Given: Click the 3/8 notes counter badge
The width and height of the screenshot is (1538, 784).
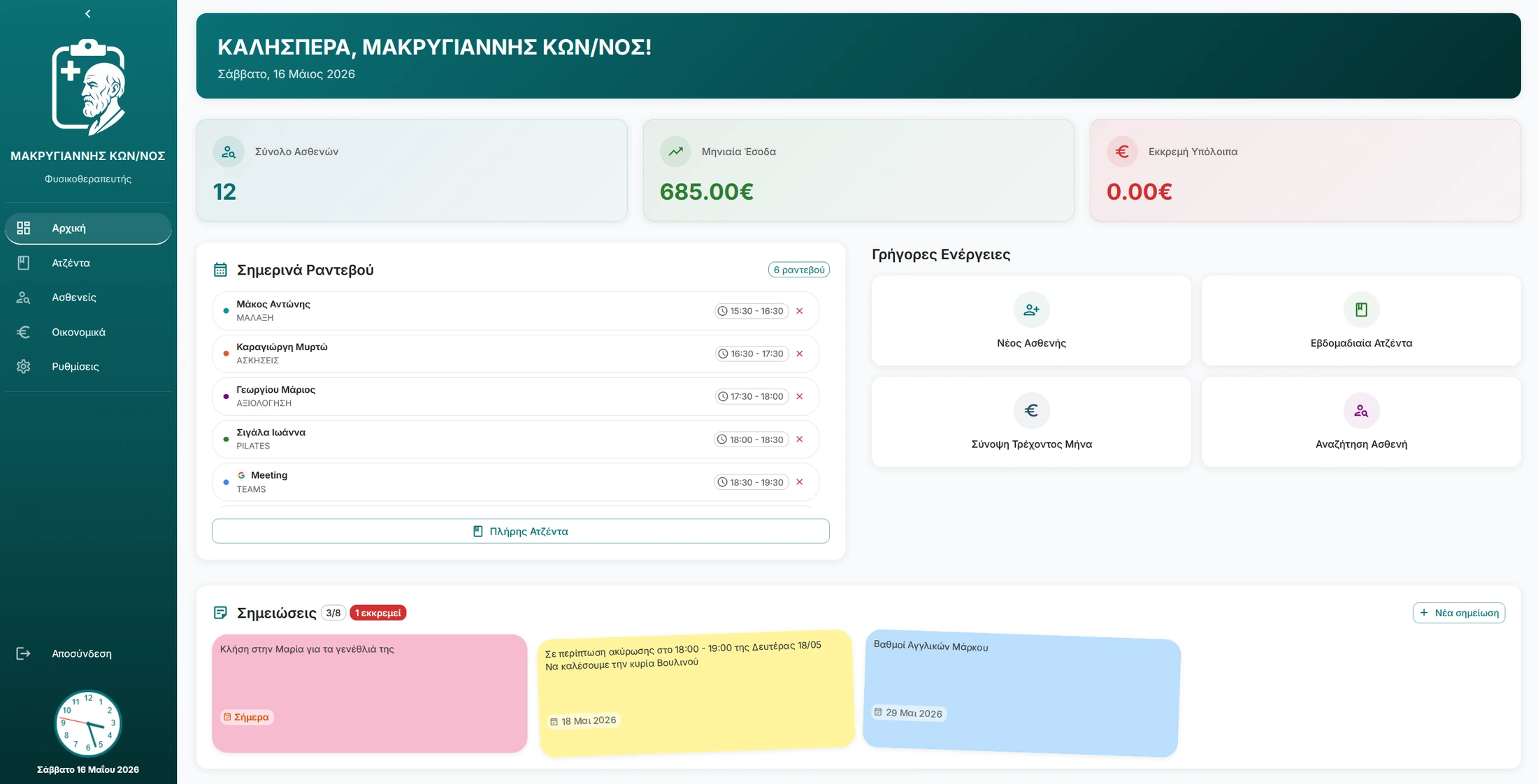Looking at the screenshot, I should pos(333,613).
